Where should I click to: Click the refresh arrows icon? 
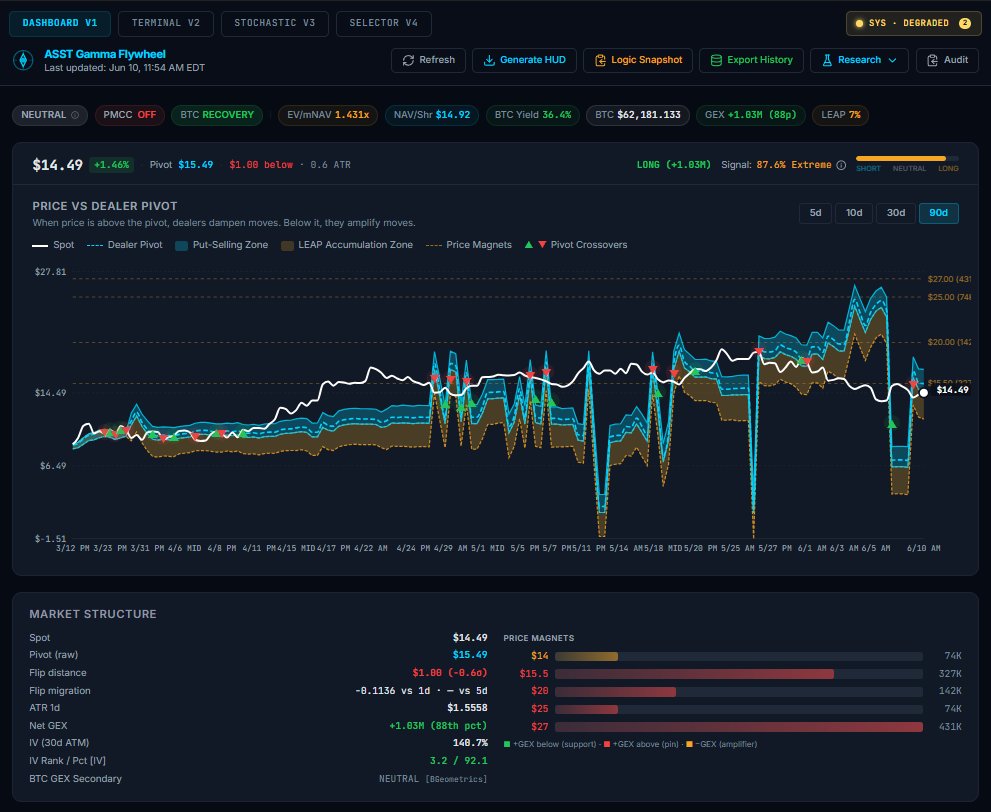tap(408, 60)
